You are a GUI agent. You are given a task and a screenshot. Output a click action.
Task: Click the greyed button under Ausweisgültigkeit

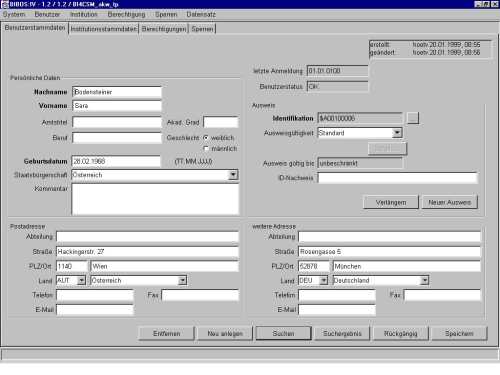coord(387,149)
